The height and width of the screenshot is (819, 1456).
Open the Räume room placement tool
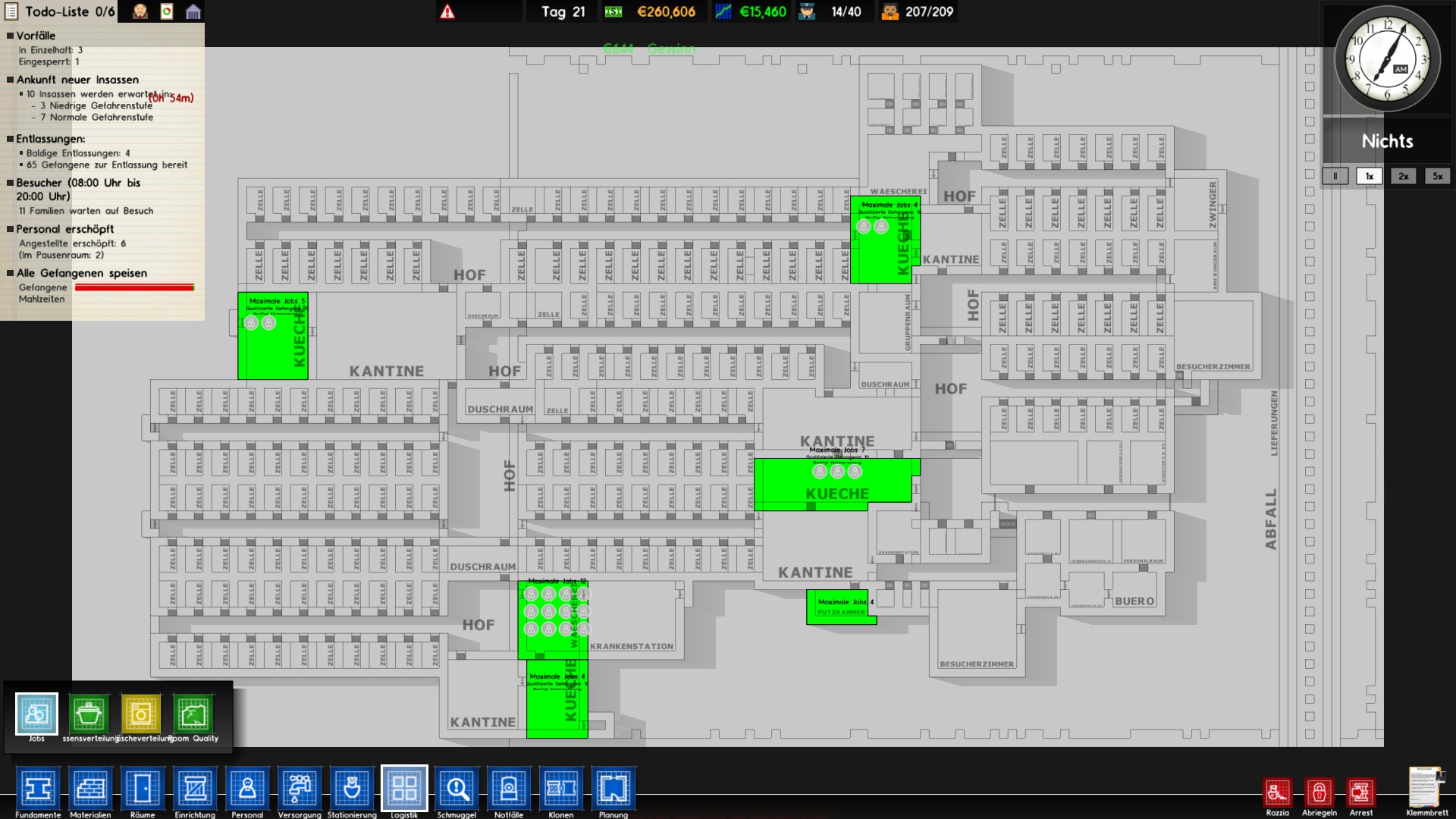click(x=142, y=789)
